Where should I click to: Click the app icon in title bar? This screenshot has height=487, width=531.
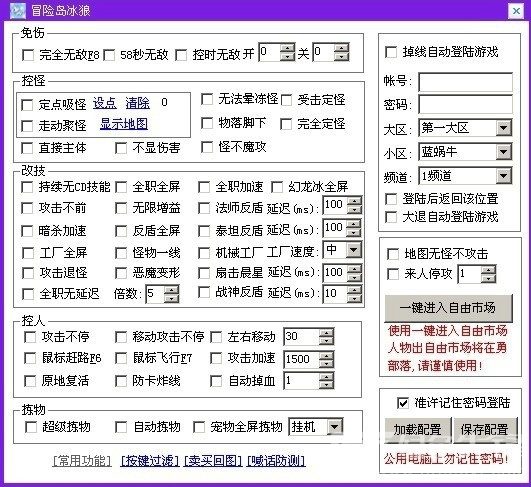pos(18,10)
